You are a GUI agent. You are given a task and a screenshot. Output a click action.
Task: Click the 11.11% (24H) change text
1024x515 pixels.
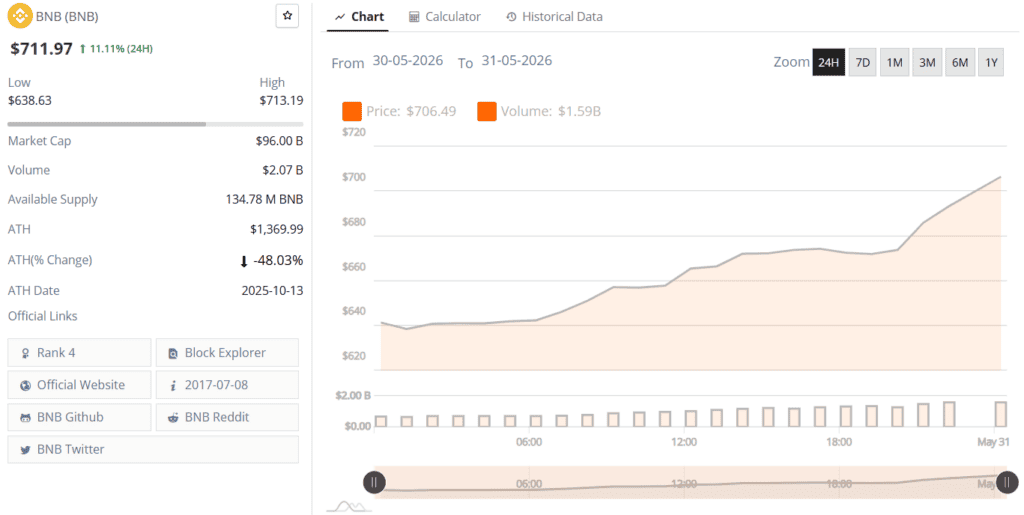pos(121,49)
